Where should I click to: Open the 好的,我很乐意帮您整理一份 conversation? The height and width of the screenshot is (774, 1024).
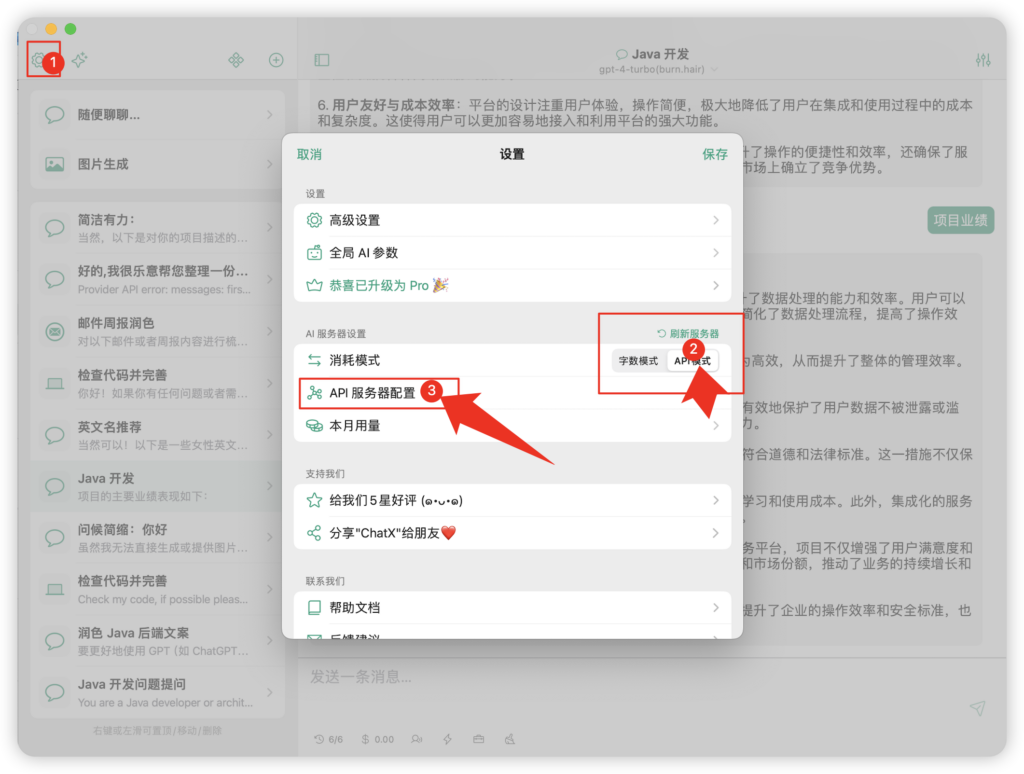(157, 280)
